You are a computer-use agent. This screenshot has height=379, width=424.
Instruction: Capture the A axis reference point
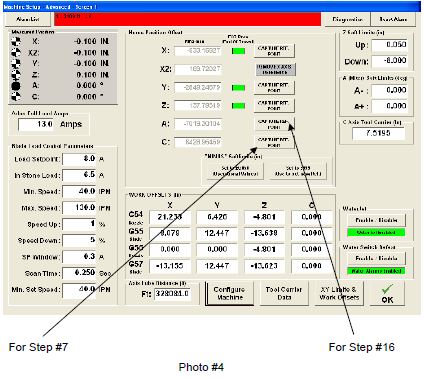click(x=274, y=124)
